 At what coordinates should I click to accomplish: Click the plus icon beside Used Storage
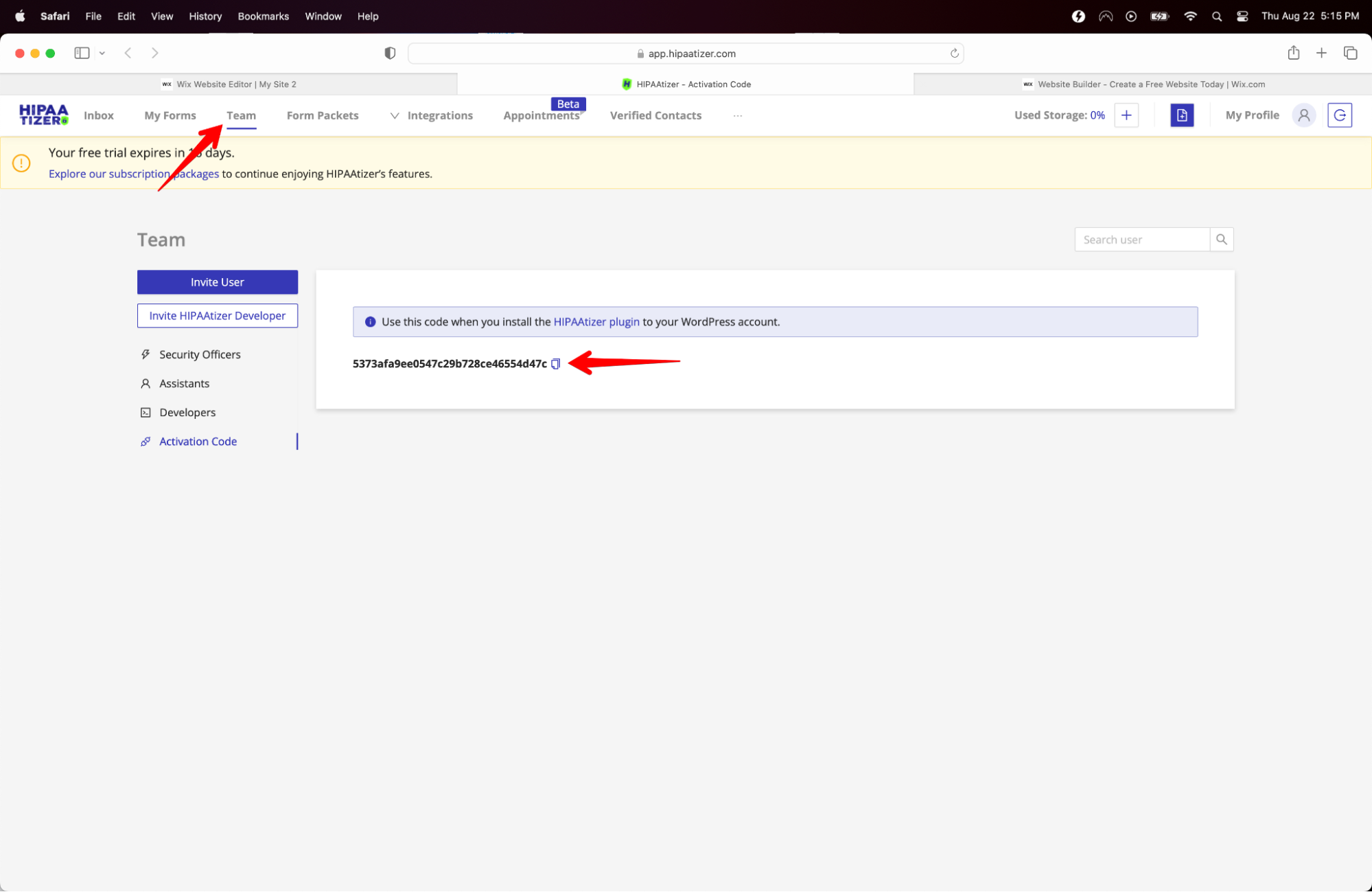click(1126, 115)
